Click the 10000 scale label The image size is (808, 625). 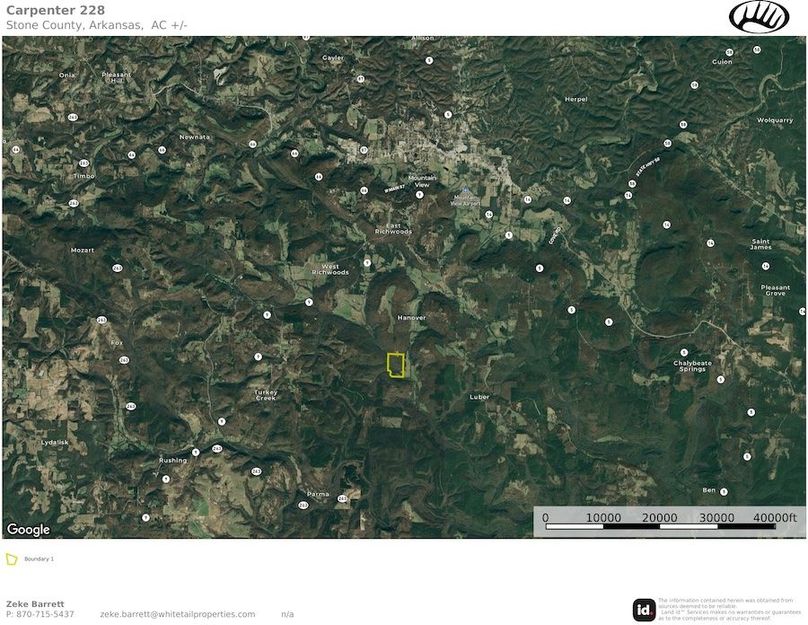603,517
